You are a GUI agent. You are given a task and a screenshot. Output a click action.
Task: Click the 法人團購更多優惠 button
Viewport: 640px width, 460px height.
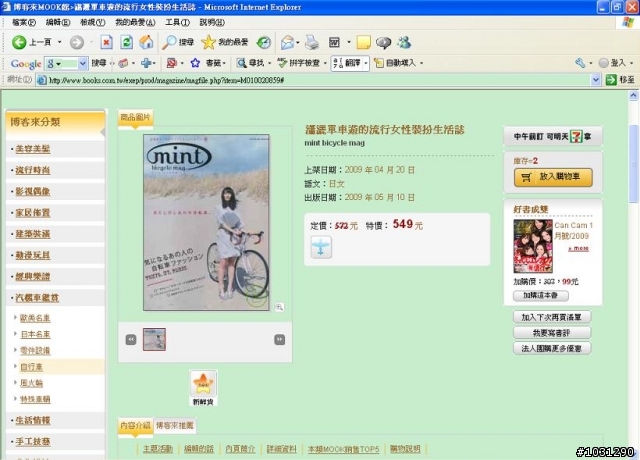click(551, 348)
